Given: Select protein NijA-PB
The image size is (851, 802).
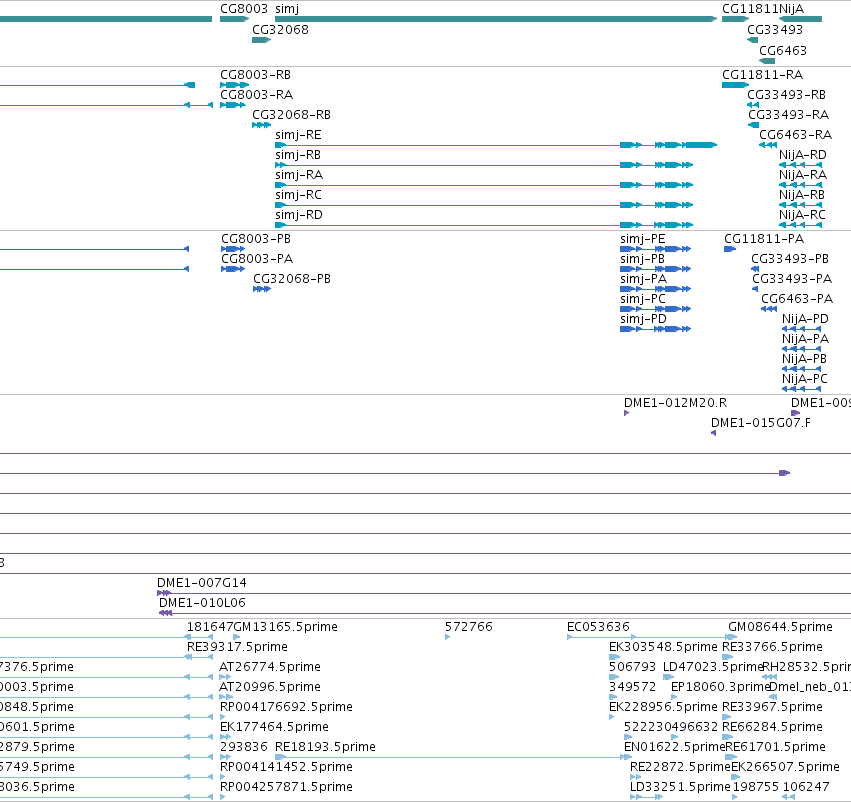Looking at the screenshot, I should [x=804, y=359].
